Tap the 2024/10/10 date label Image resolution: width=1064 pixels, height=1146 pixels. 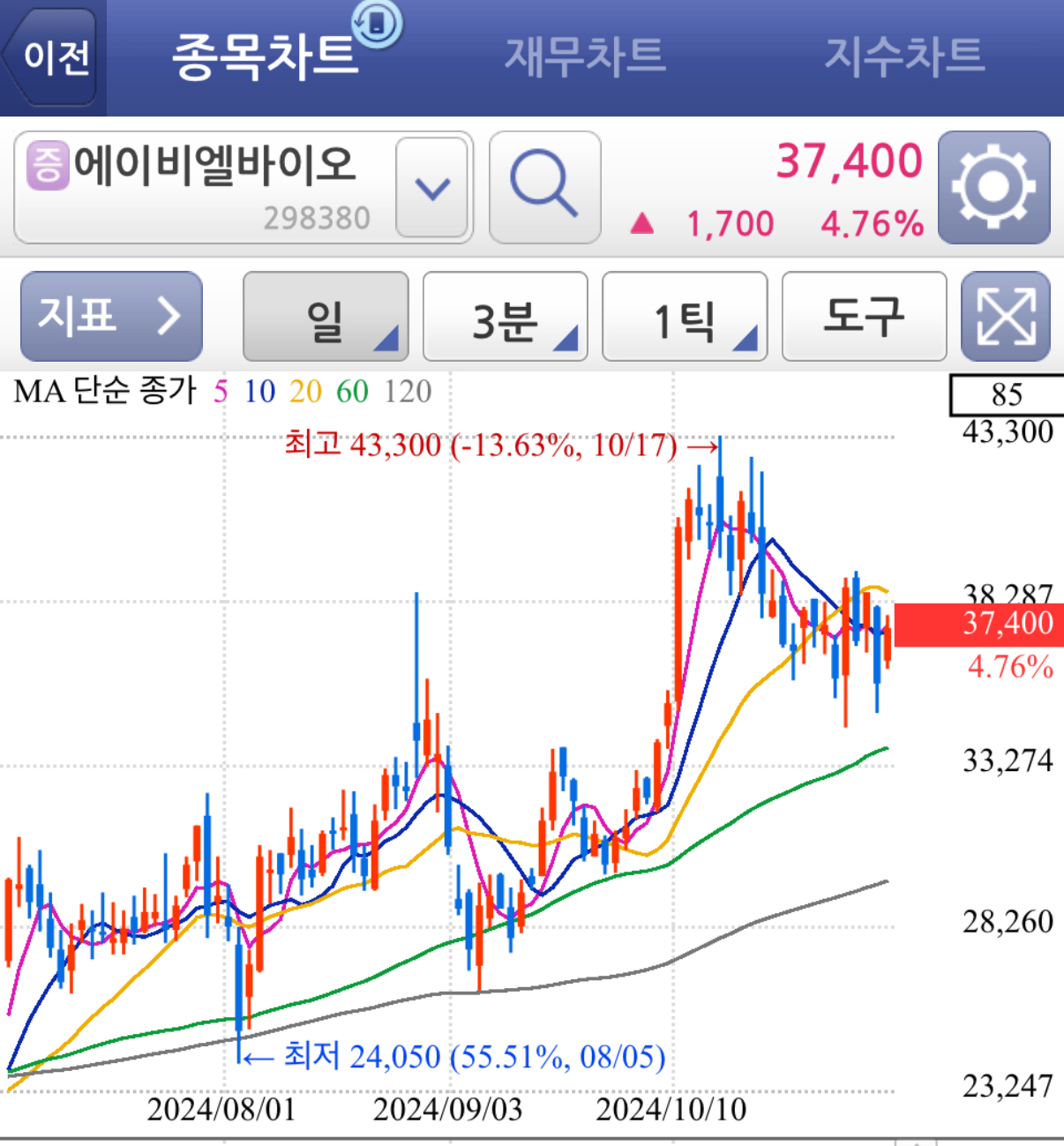tap(671, 1109)
